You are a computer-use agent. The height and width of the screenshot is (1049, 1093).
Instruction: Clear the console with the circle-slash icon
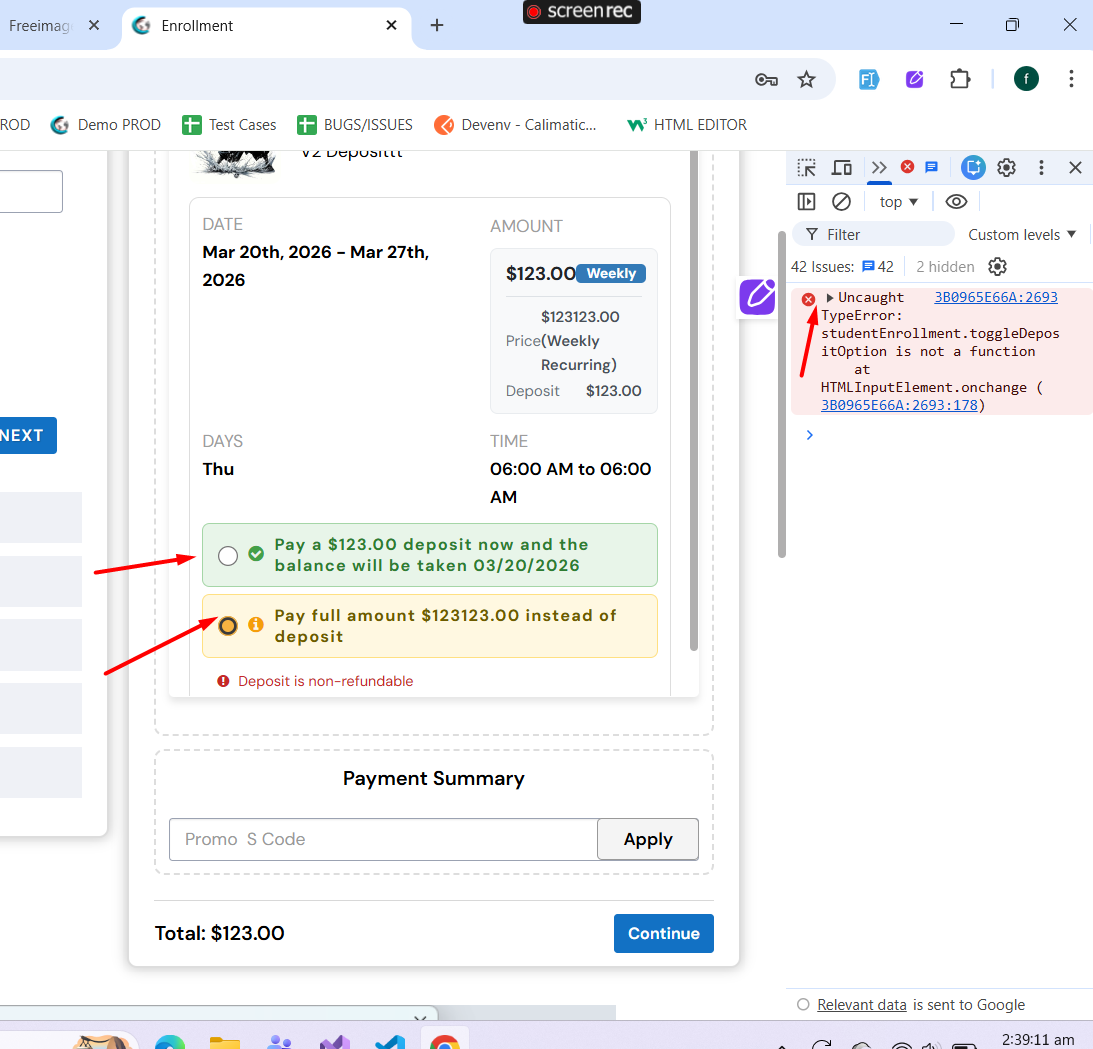841,201
